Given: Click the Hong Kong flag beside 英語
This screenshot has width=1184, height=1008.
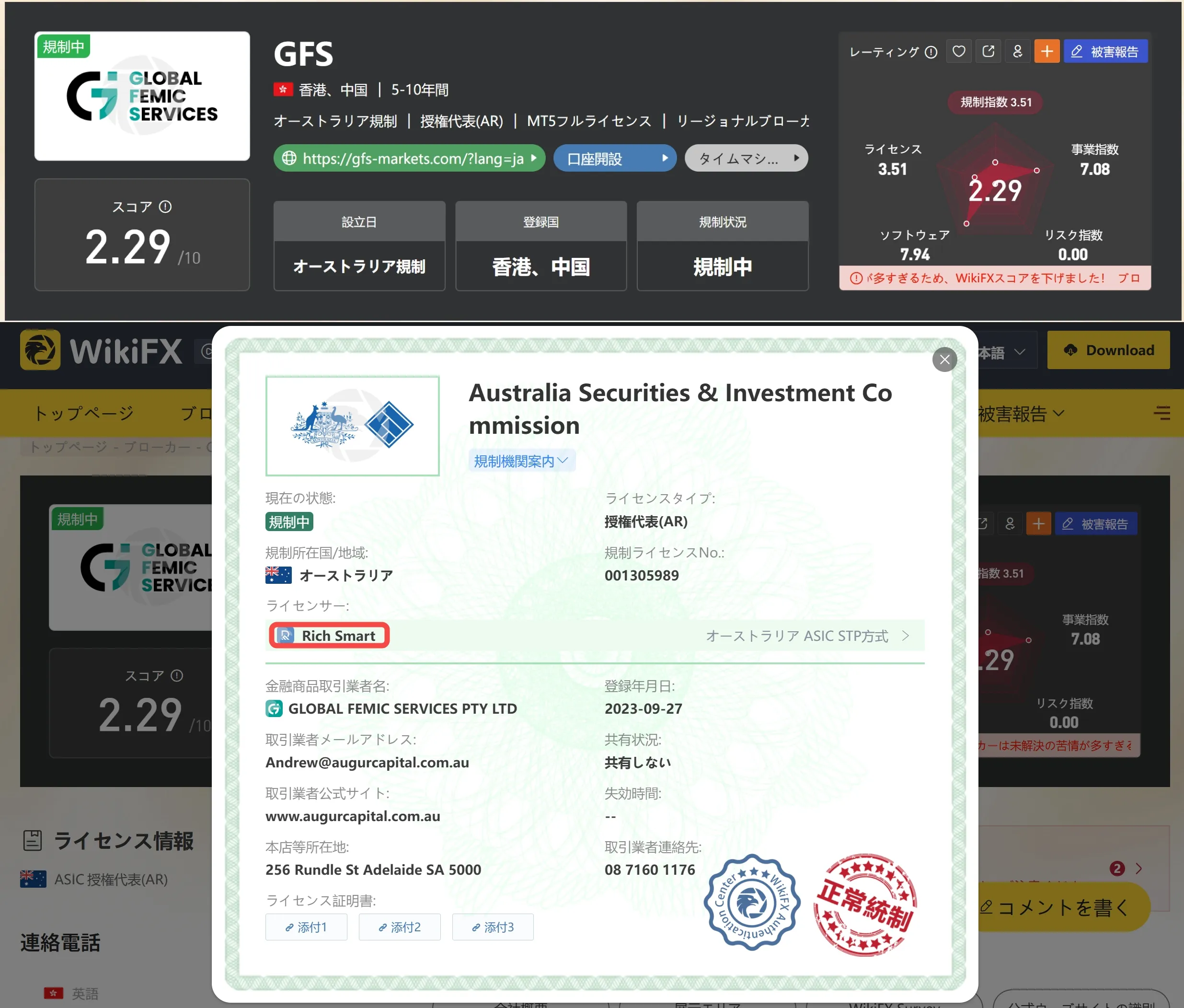Looking at the screenshot, I should pyautogui.click(x=53, y=993).
